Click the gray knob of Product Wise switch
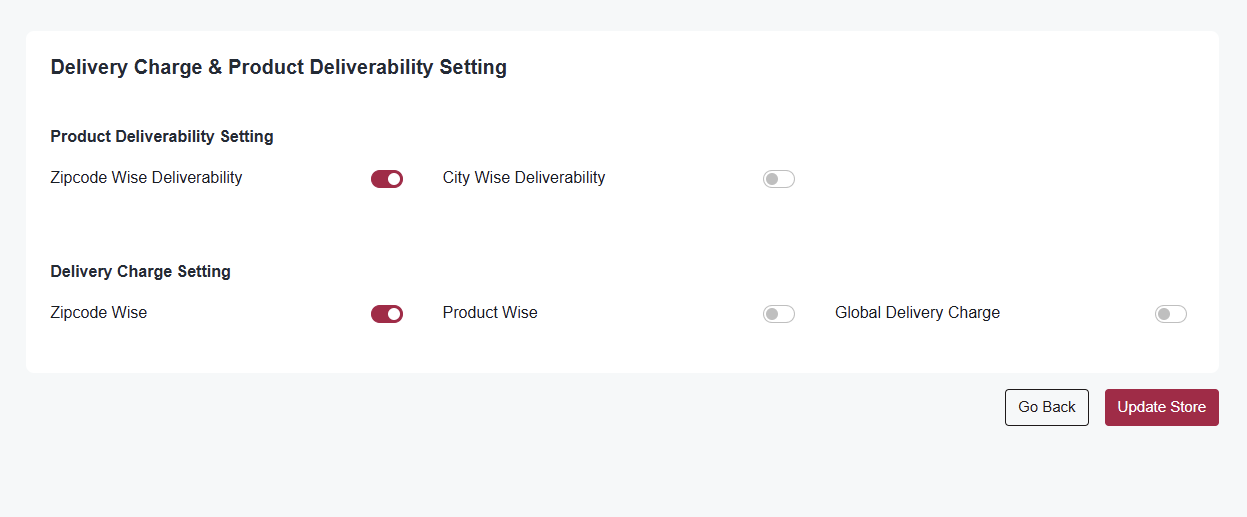This screenshot has height=517, width=1247. (x=772, y=314)
